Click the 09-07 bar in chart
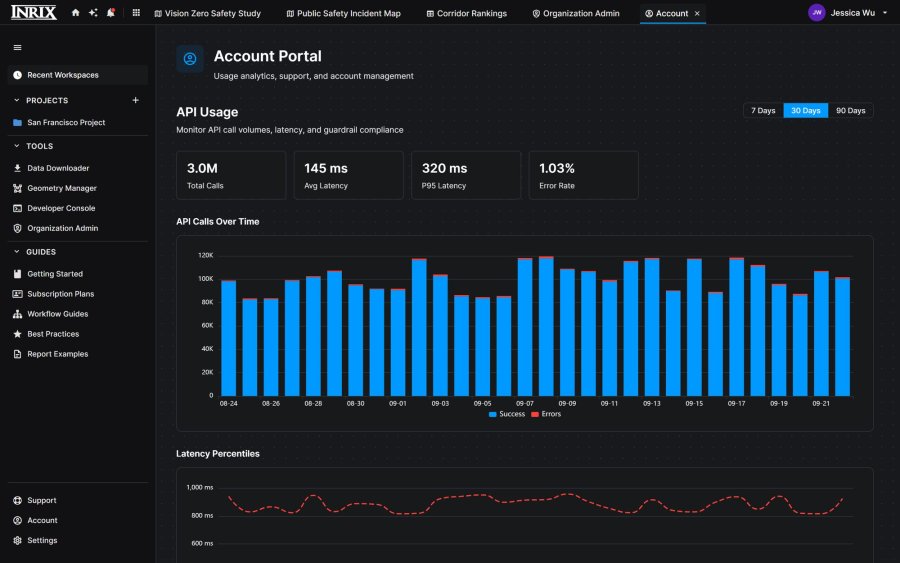This screenshot has height=563, width=900. click(525, 327)
